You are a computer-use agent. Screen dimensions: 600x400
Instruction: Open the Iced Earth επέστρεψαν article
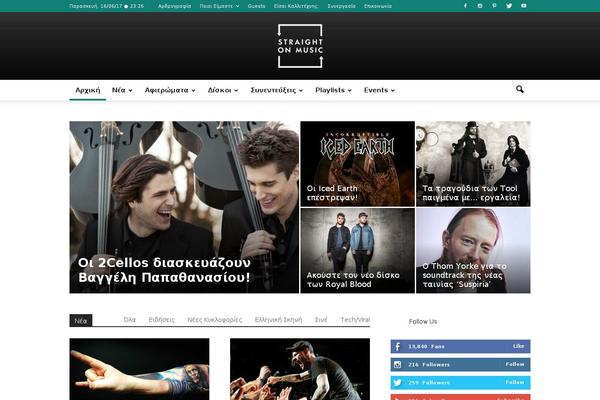(332, 193)
